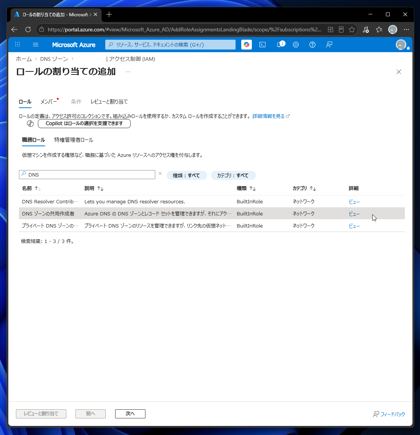Open ビュー for DNS Resolver Contributor
The image size is (420, 435).
[x=354, y=202]
